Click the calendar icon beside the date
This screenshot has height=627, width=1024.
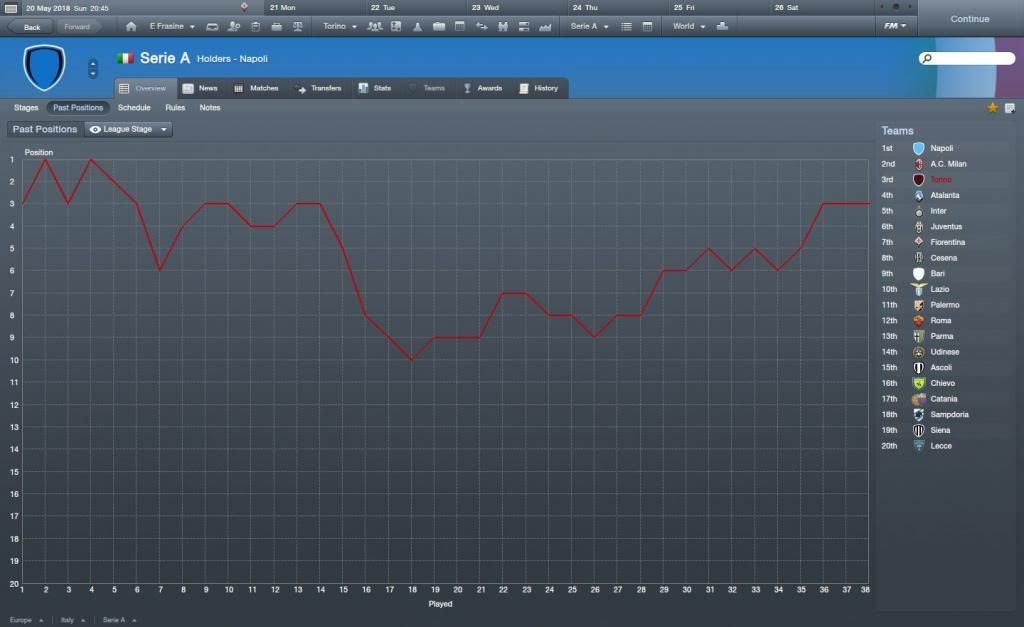pyautogui.click(x=11, y=8)
